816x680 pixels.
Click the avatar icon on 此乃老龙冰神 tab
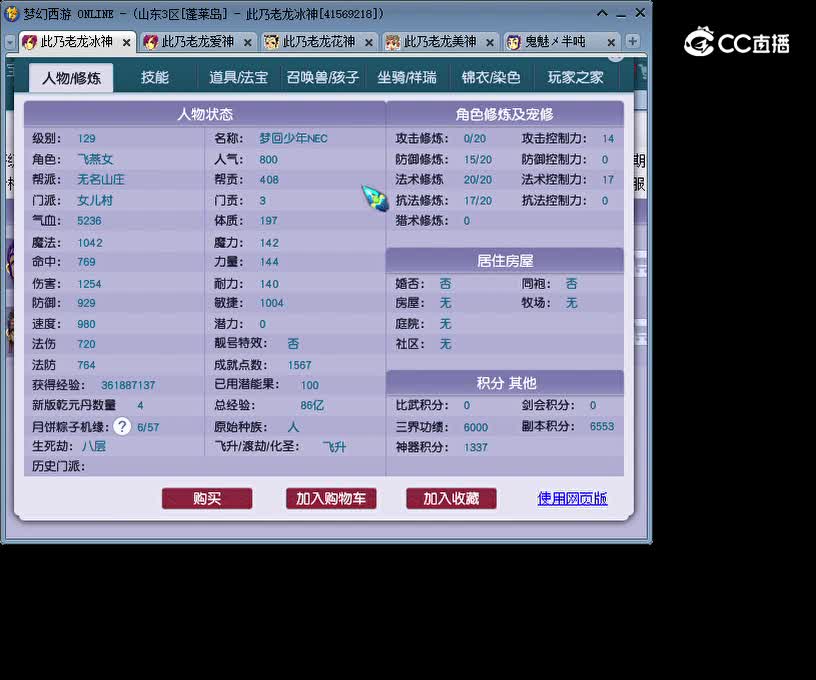[30, 43]
